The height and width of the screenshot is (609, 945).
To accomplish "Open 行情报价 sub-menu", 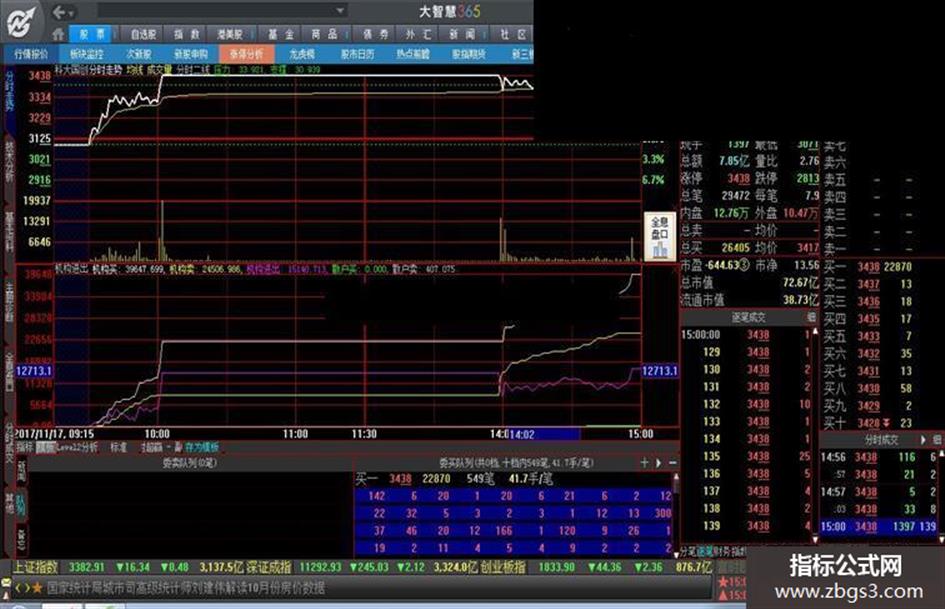I will coord(31,54).
